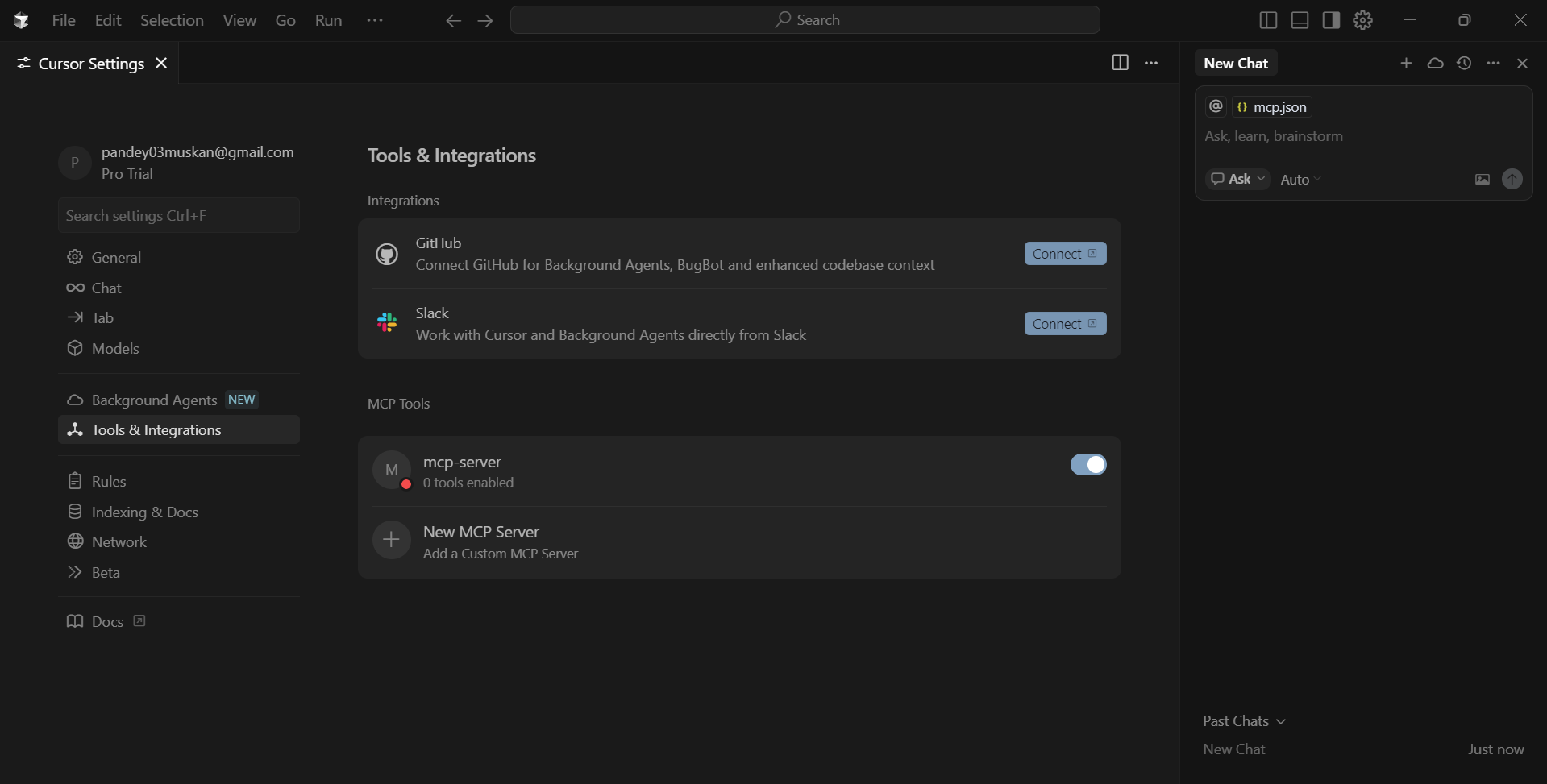Connect the Slack integration
The width and height of the screenshot is (1547, 784).
coord(1065,324)
